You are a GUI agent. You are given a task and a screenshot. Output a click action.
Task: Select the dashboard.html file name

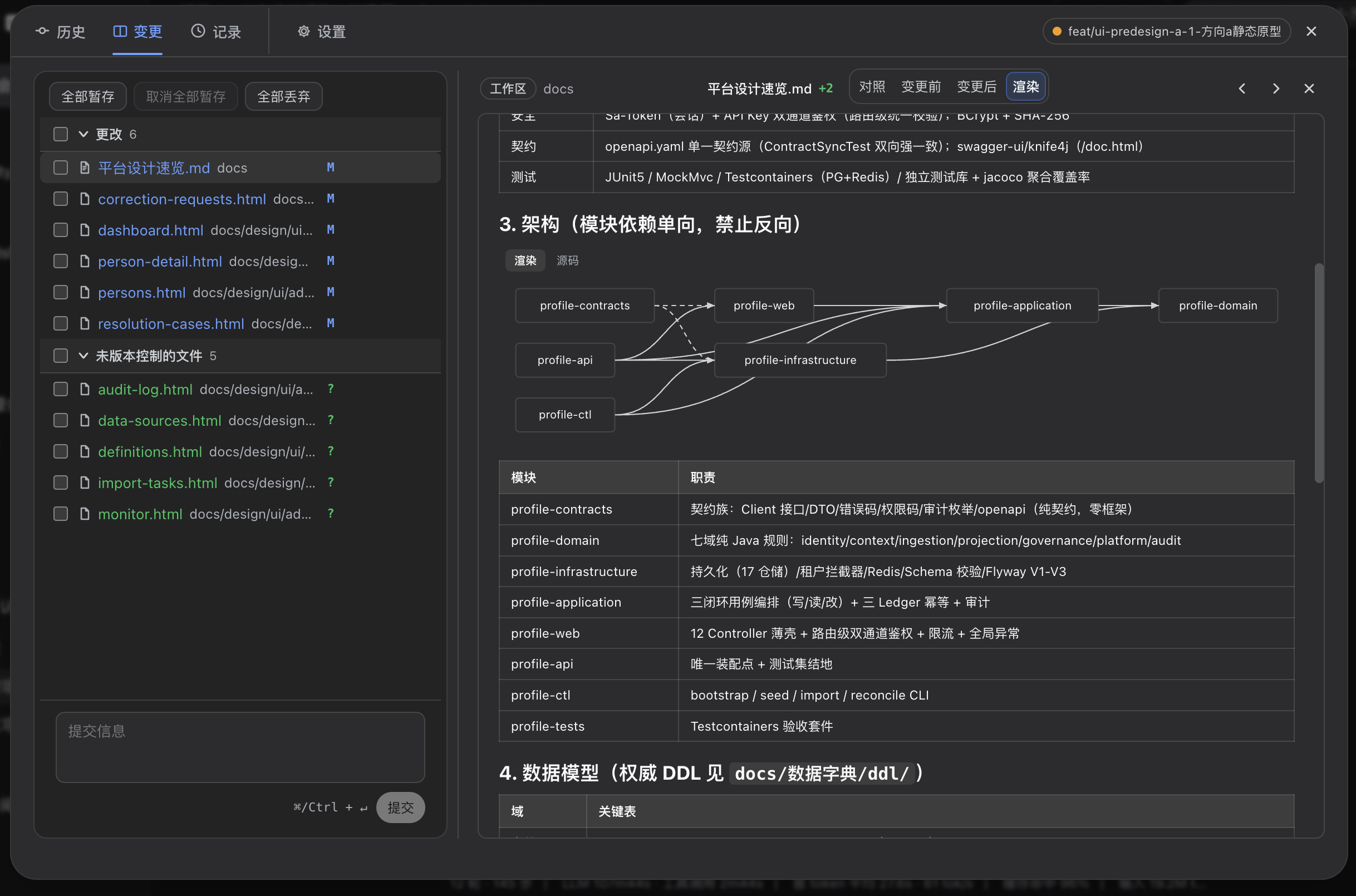(x=150, y=230)
